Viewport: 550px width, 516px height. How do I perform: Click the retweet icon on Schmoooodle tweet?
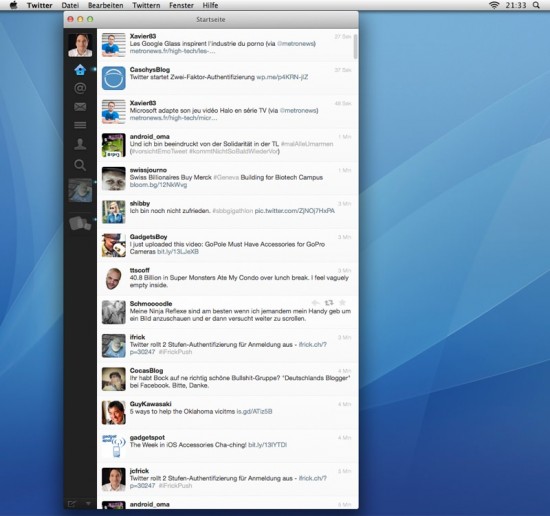(x=329, y=303)
